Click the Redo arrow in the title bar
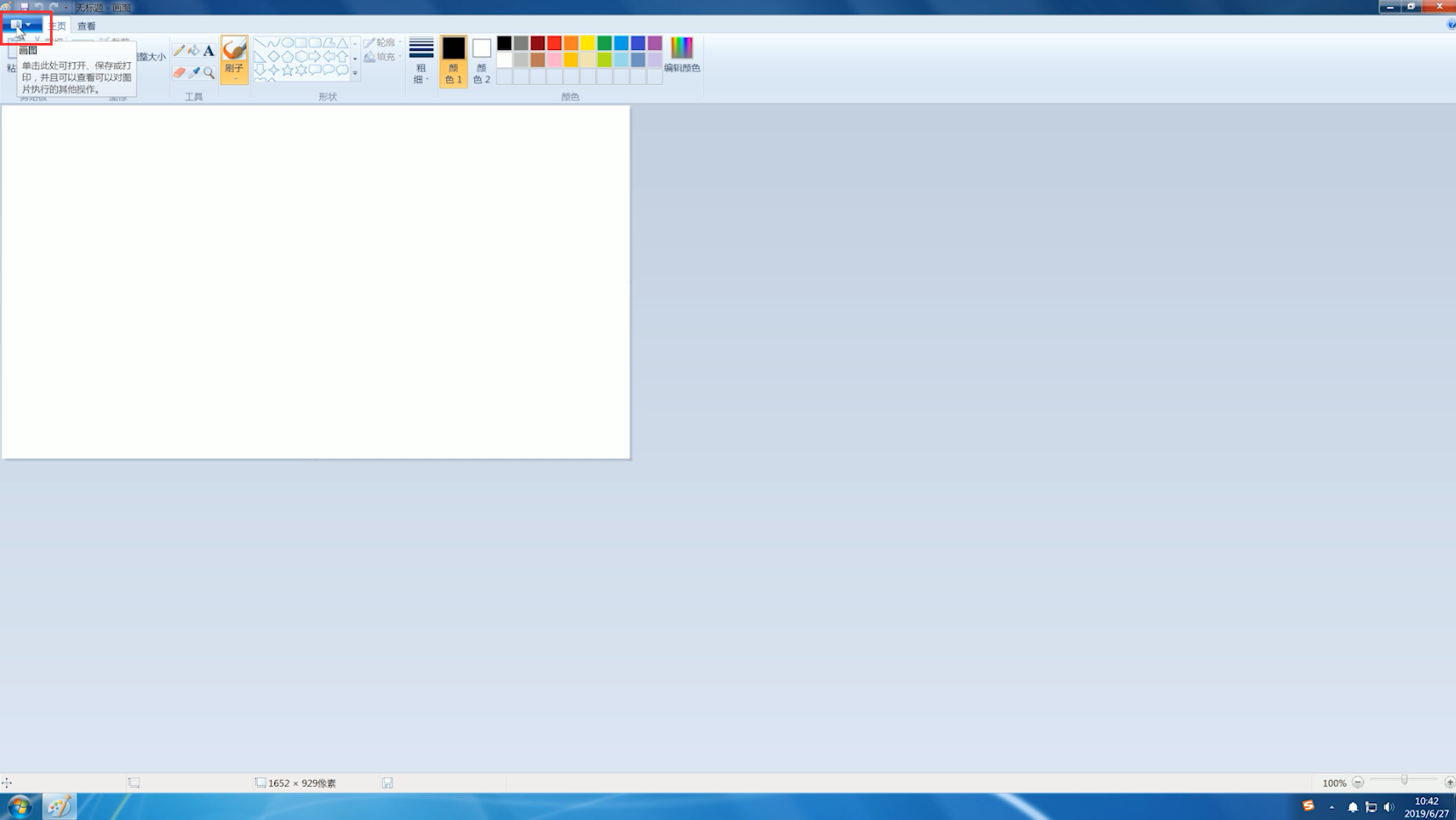Viewport: 1456px width, 820px height. pyautogui.click(x=53, y=7)
